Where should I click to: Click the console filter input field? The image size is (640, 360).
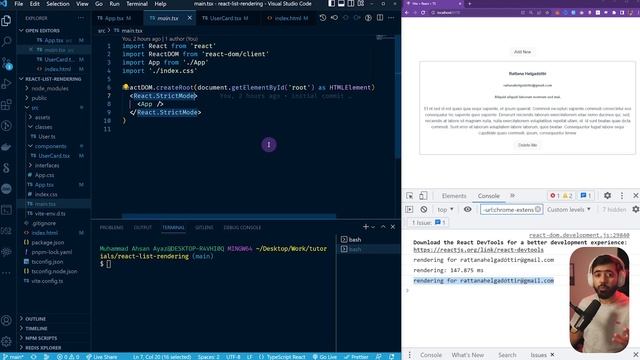tap(511, 209)
